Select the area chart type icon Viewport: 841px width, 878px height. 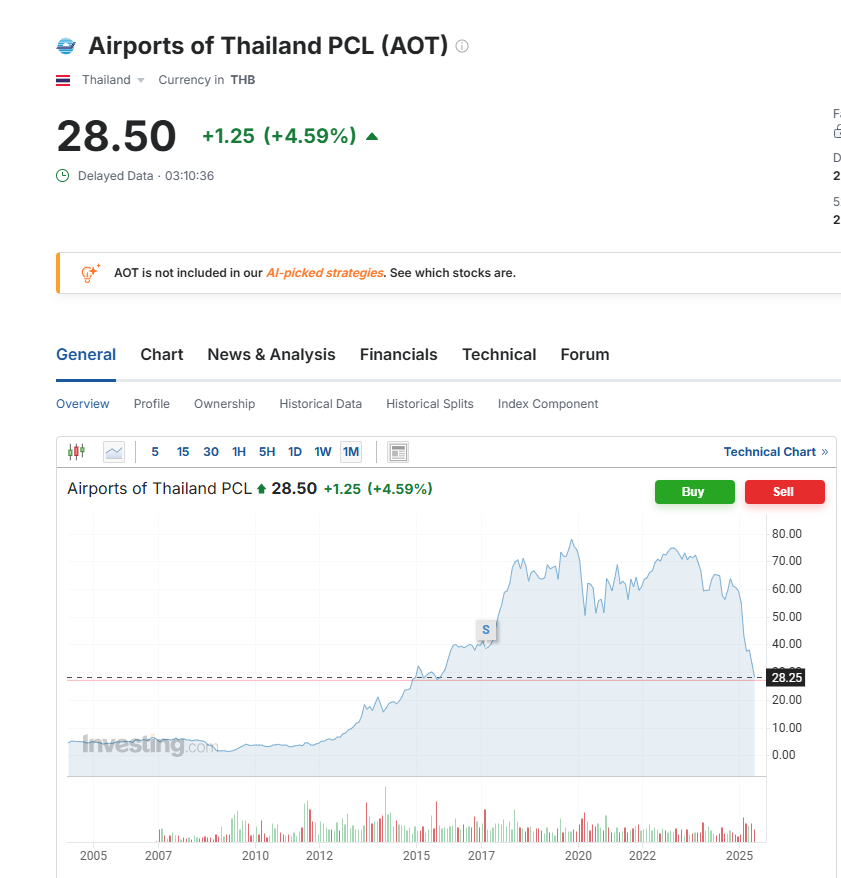tap(114, 452)
